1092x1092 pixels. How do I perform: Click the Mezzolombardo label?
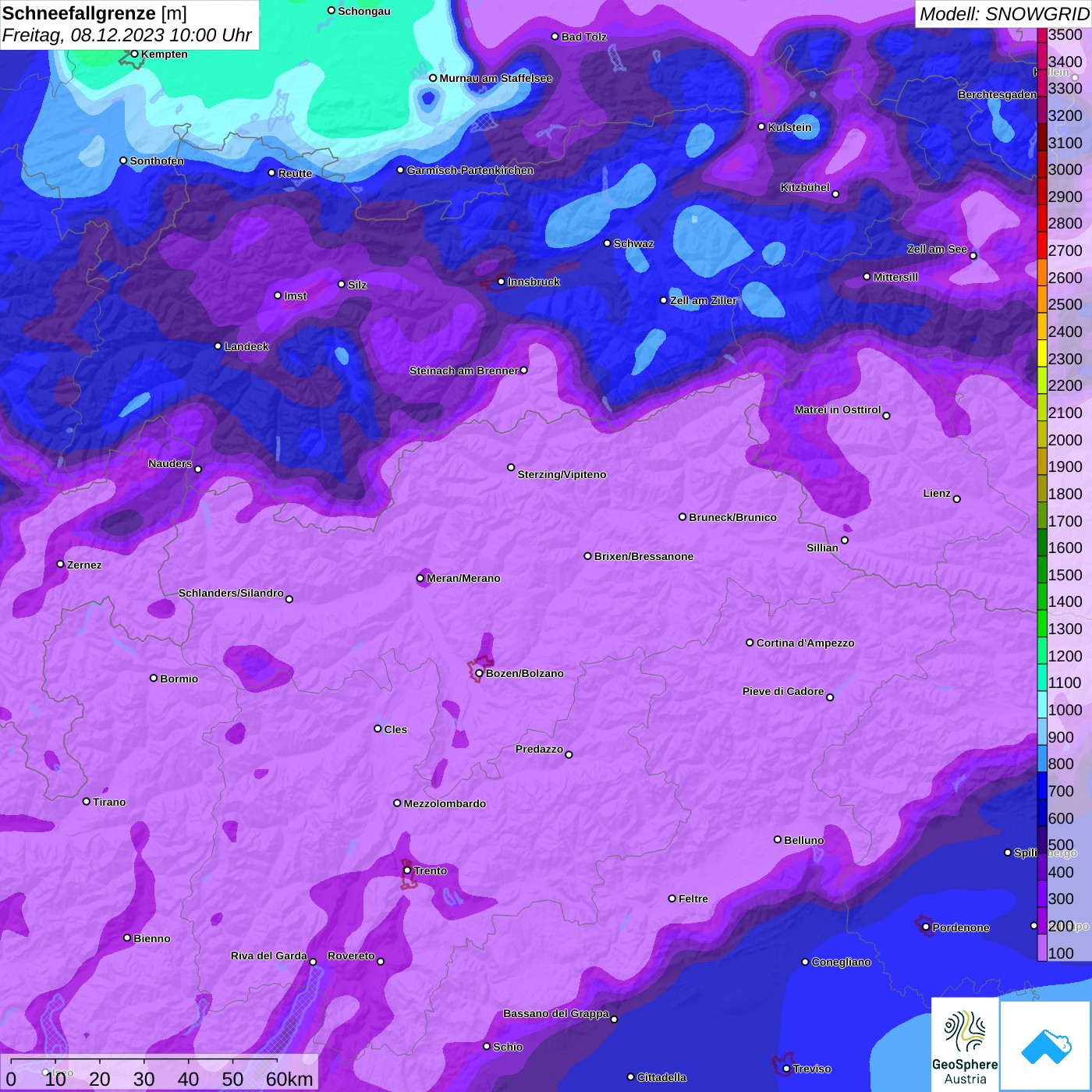tap(445, 803)
